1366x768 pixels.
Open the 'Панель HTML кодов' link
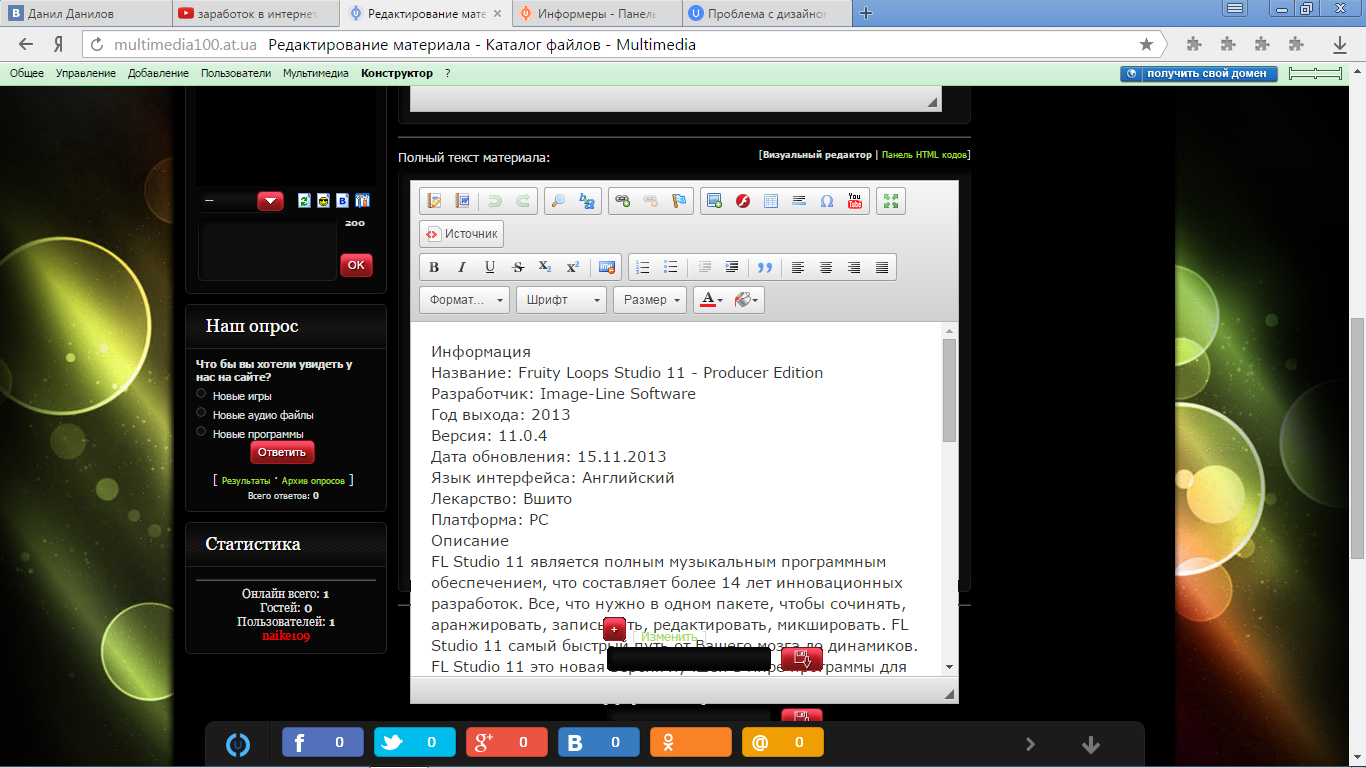924,155
